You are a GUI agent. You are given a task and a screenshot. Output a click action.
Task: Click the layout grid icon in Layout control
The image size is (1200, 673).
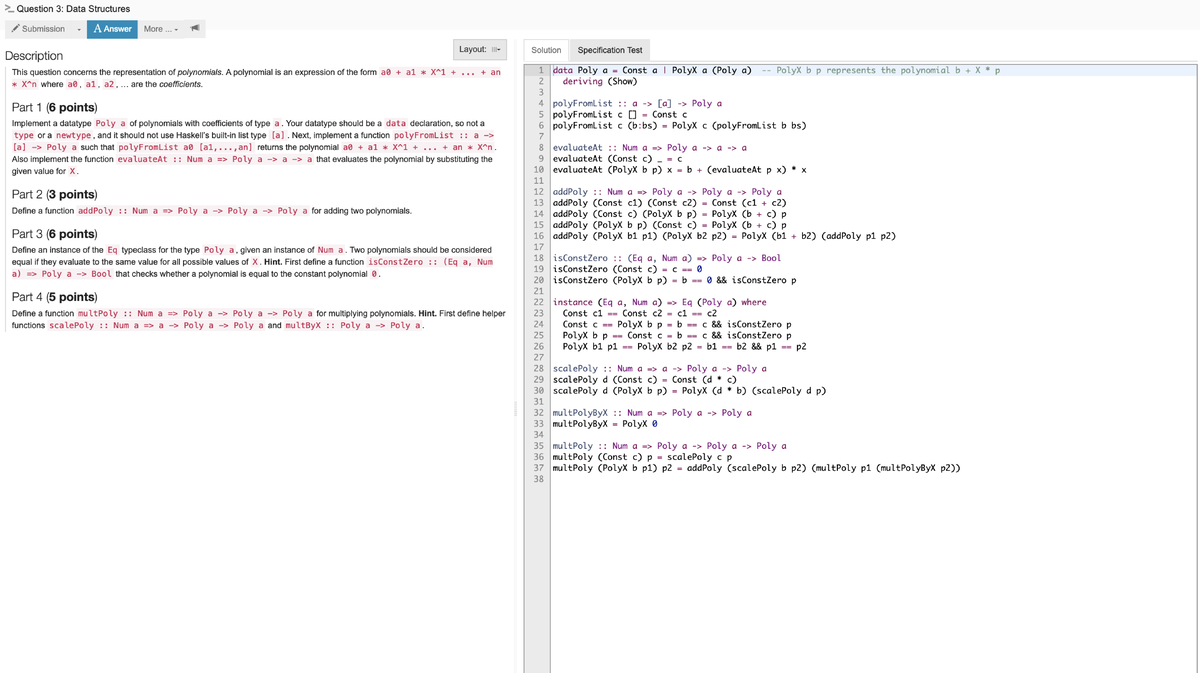tap(496, 49)
